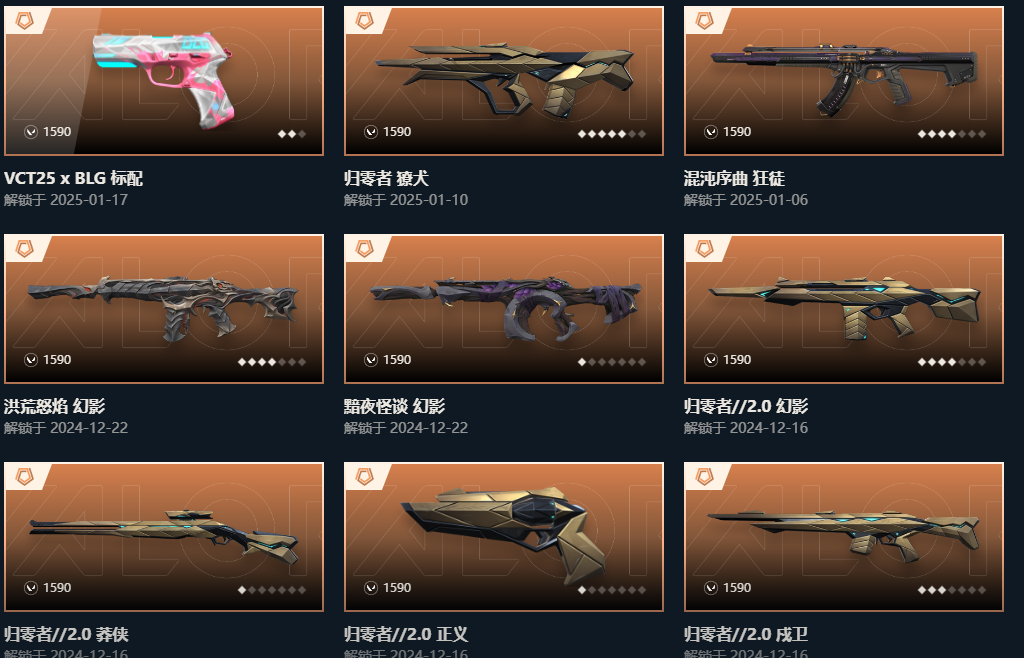Click the edition badge icon on VCT25 x BLG card

(x=24, y=21)
